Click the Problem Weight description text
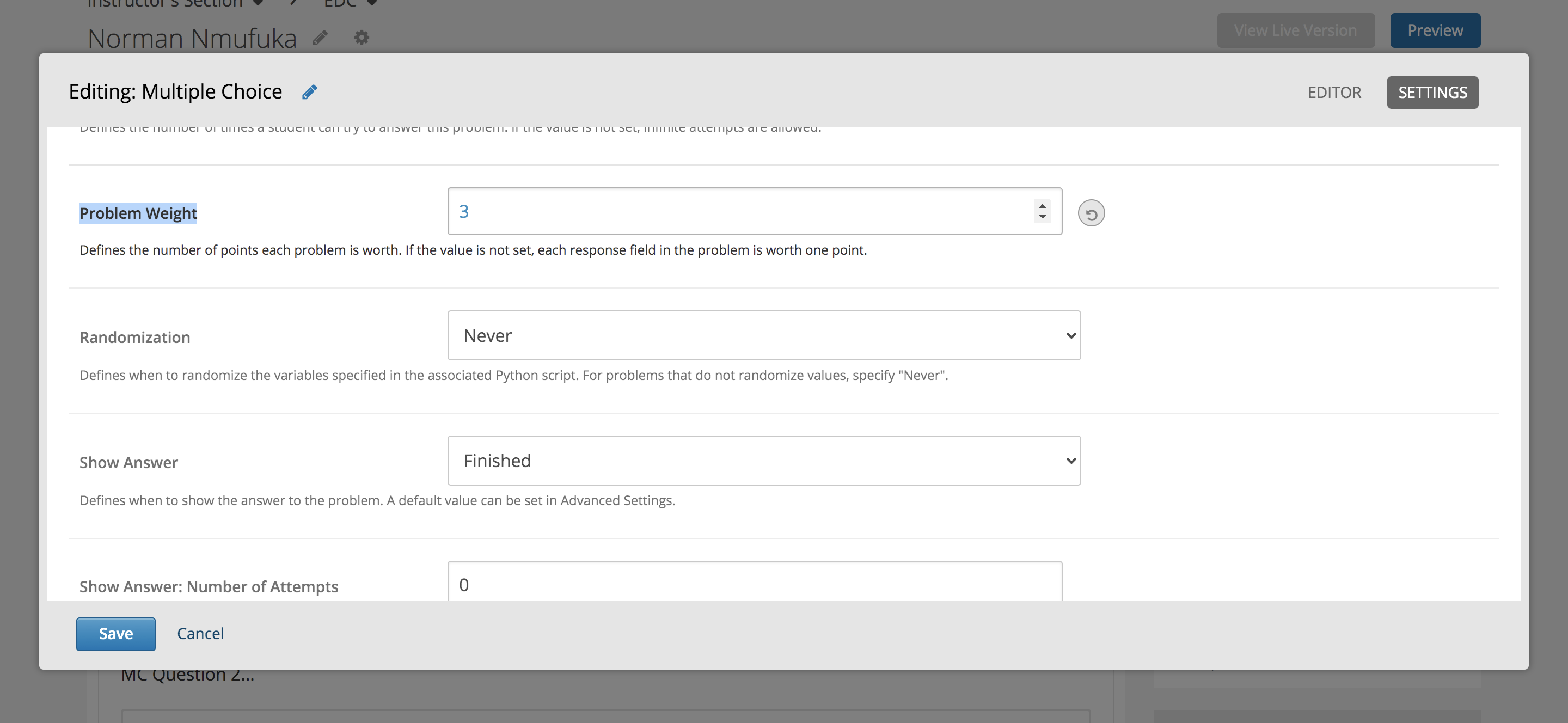 click(x=473, y=251)
